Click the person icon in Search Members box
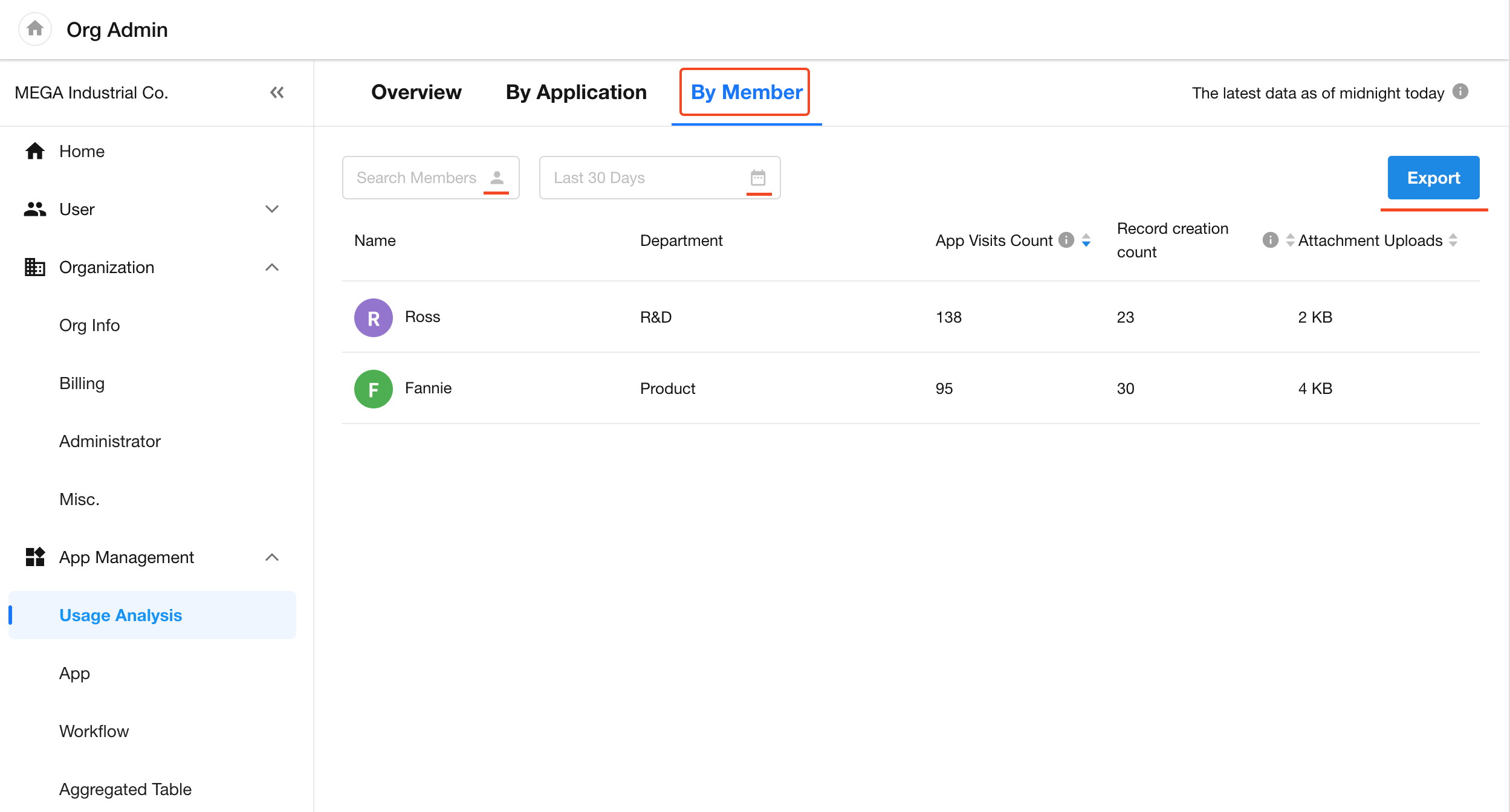 tap(497, 178)
